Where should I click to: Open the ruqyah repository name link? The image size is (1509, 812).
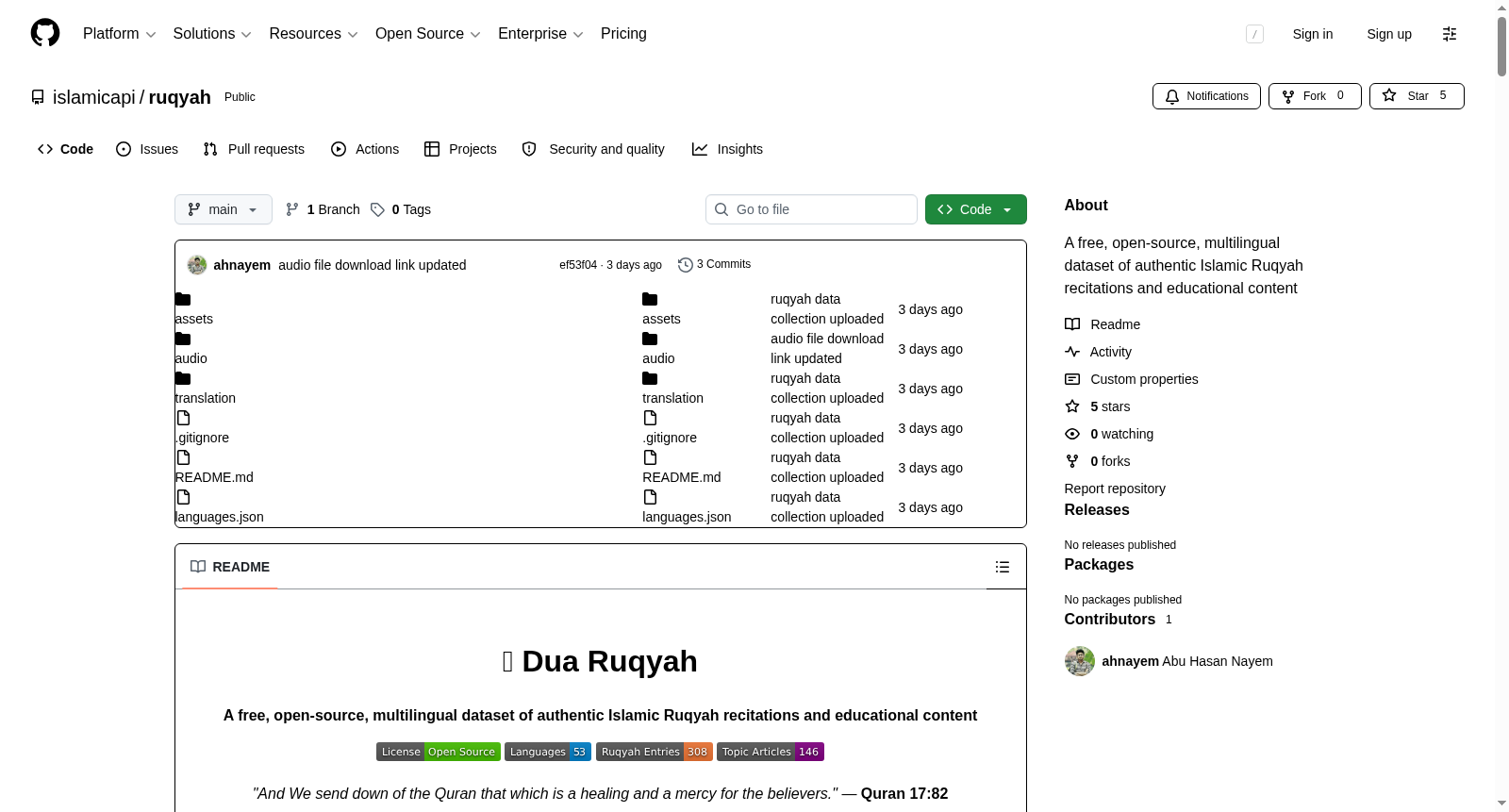point(180,97)
